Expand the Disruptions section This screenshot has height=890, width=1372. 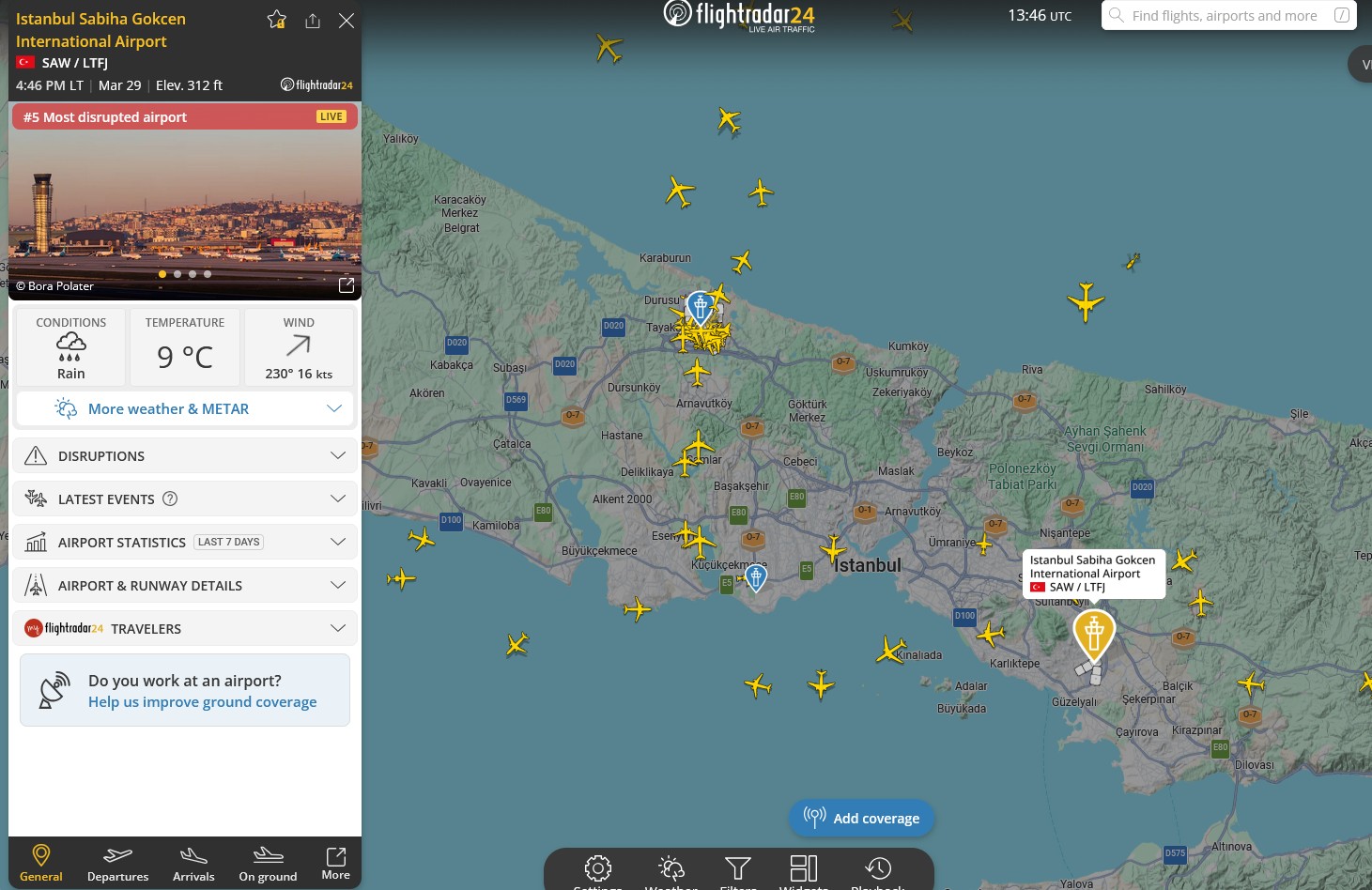185,456
